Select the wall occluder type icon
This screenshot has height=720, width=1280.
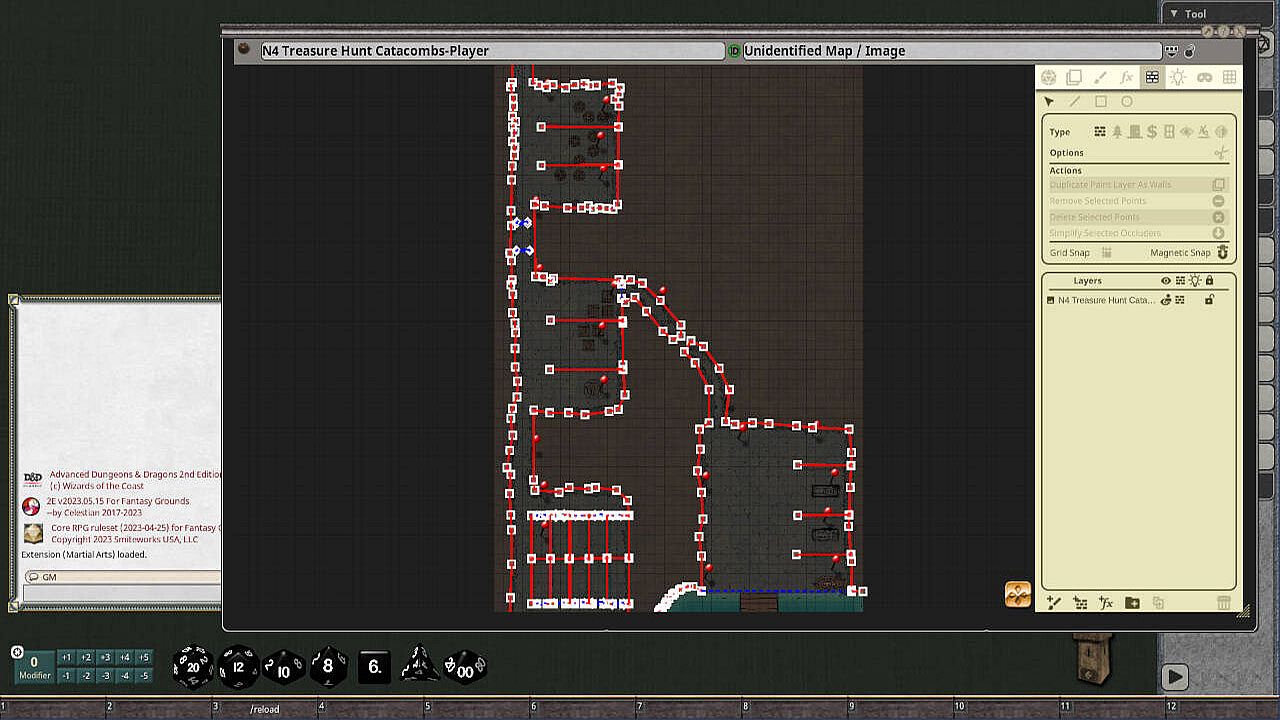click(1100, 132)
